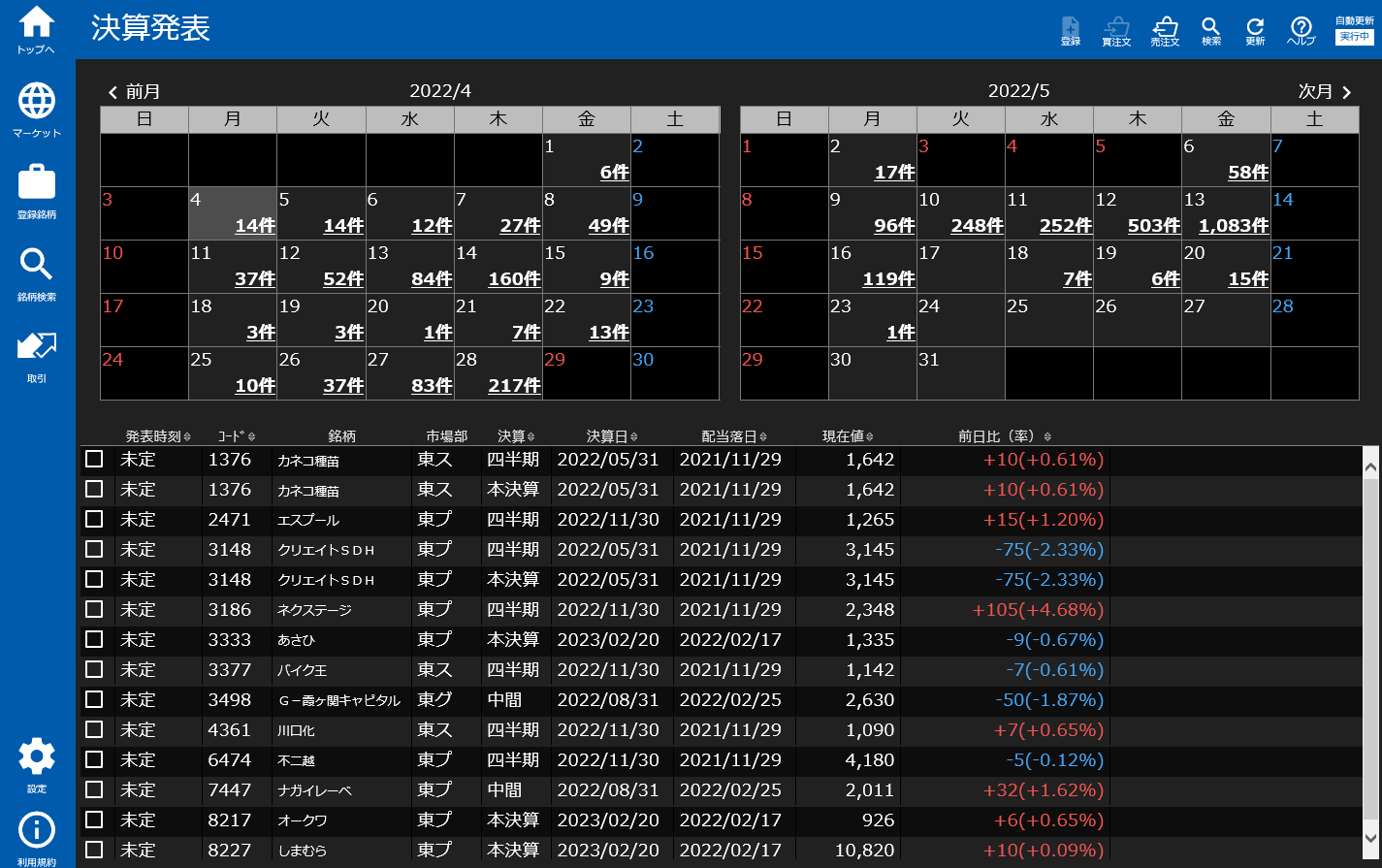Select May 31 calendar cell

coord(960,373)
